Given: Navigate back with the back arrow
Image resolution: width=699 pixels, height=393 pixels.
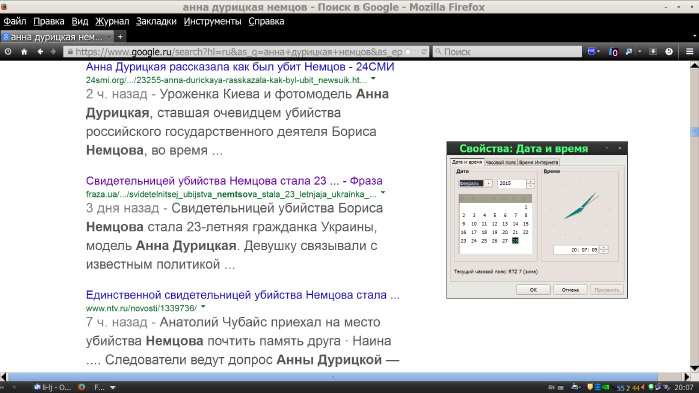Looking at the screenshot, I should 40,52.
